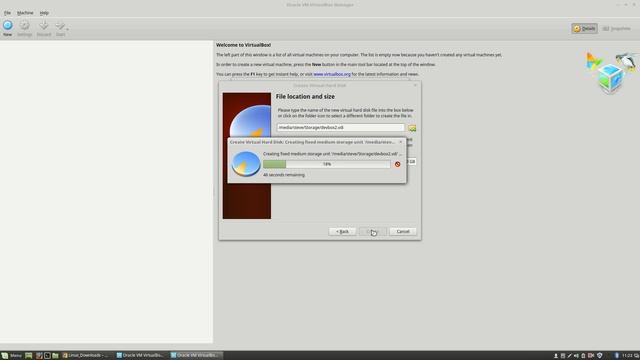640x360 pixels.
Task: Click the hard disk file path field
Action: click(340, 127)
